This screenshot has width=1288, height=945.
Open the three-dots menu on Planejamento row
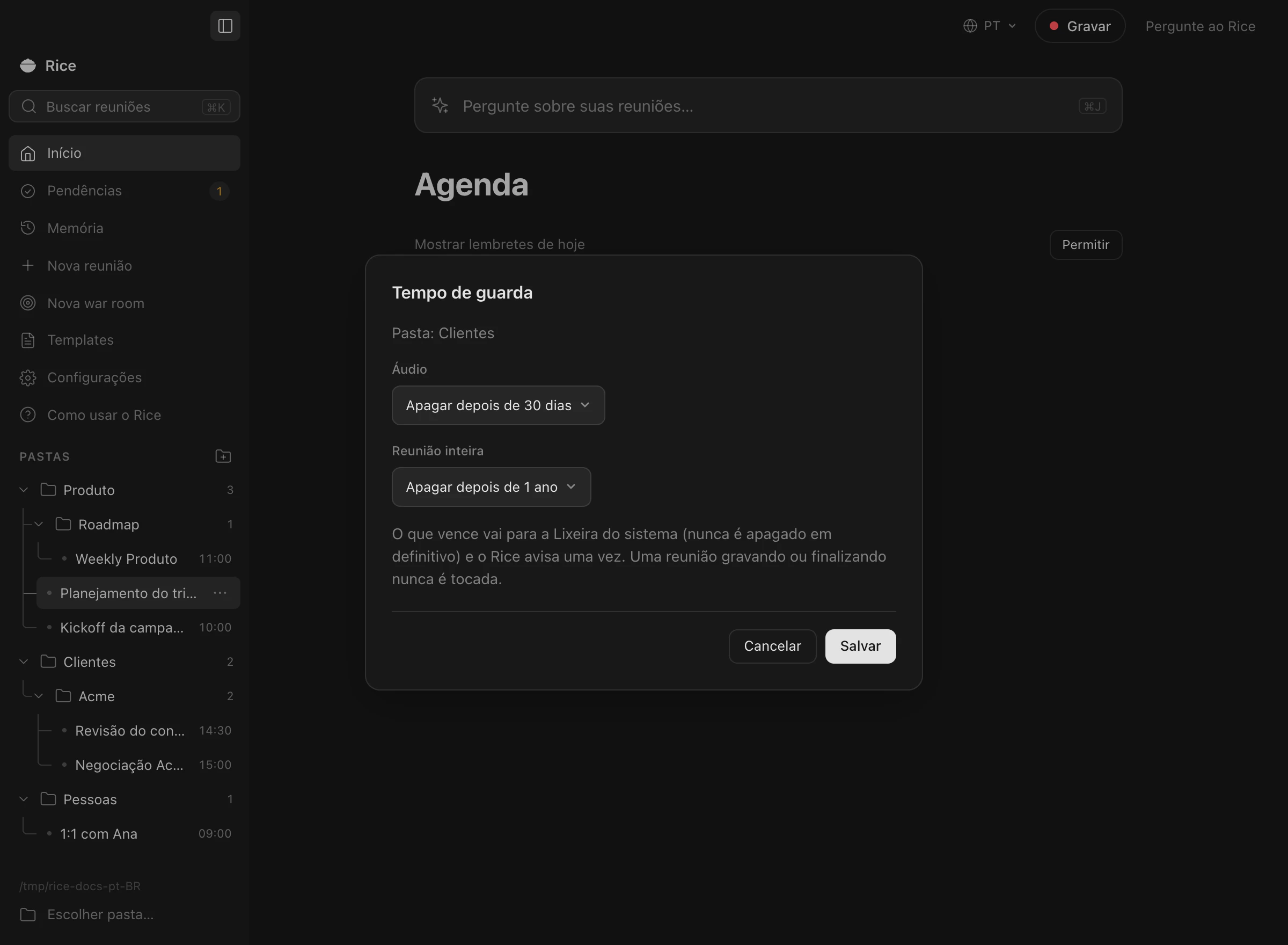pos(220,593)
